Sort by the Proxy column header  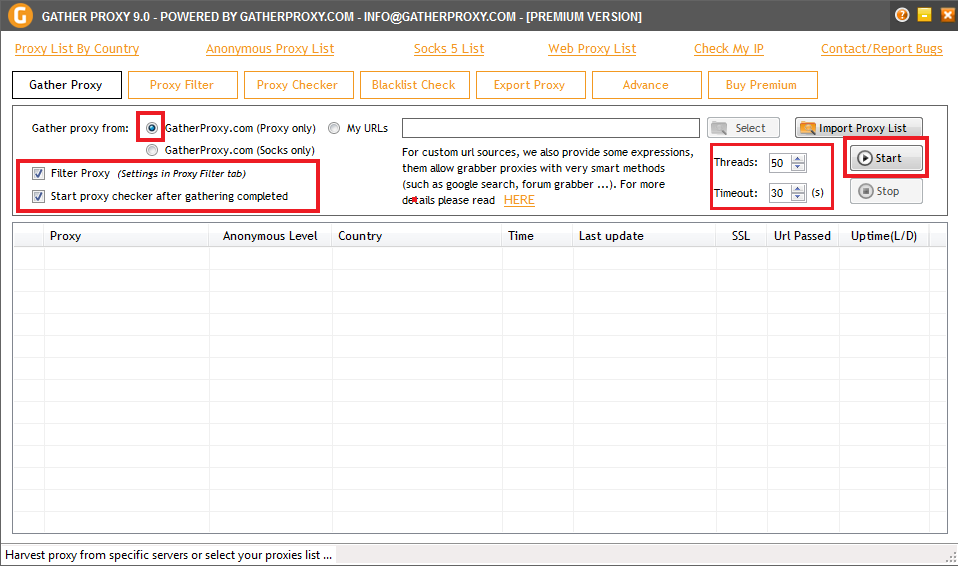tap(126, 236)
